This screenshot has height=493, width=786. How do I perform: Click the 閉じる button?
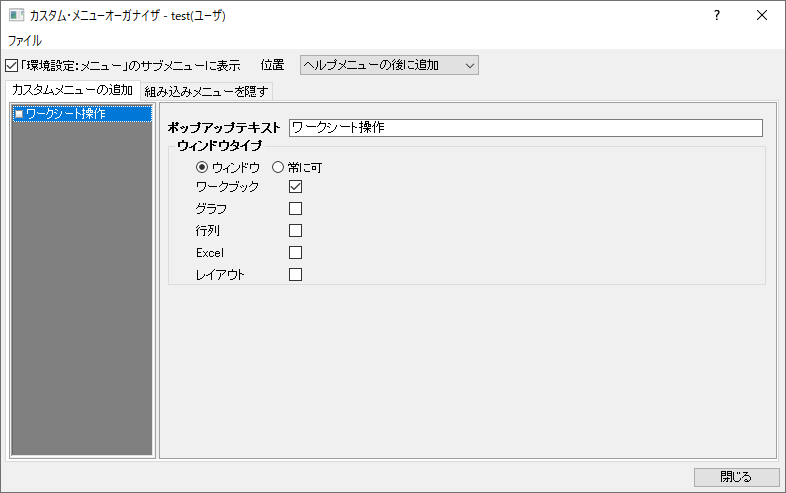pyautogui.click(x=736, y=477)
